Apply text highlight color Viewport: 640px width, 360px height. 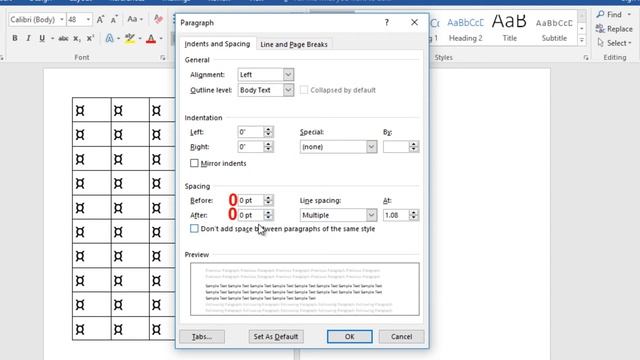coord(130,38)
